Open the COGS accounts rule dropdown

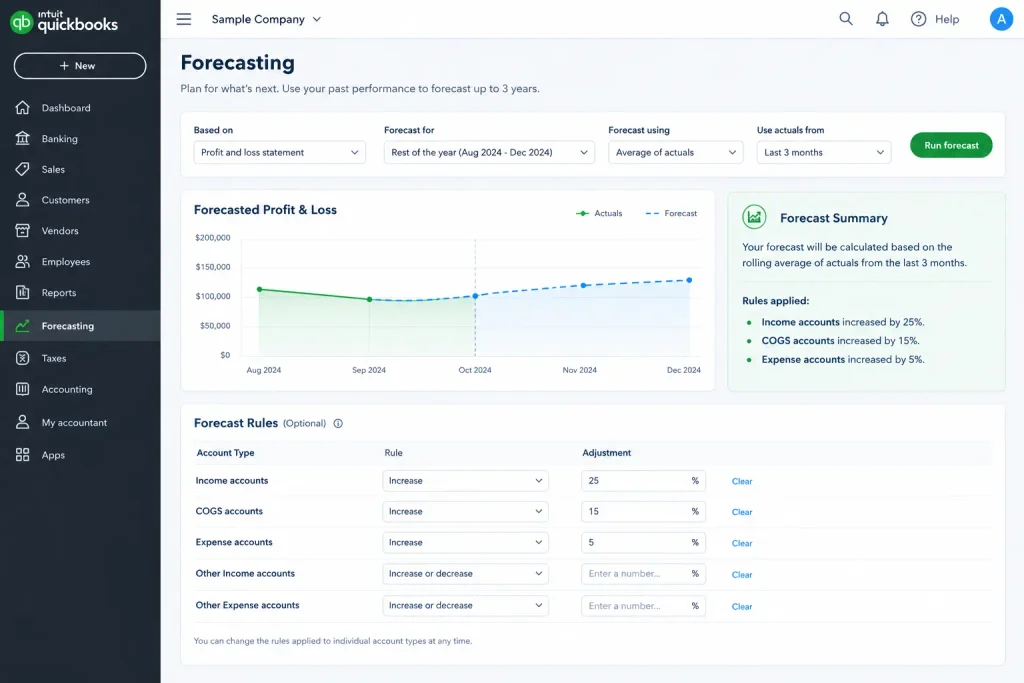[x=465, y=511]
